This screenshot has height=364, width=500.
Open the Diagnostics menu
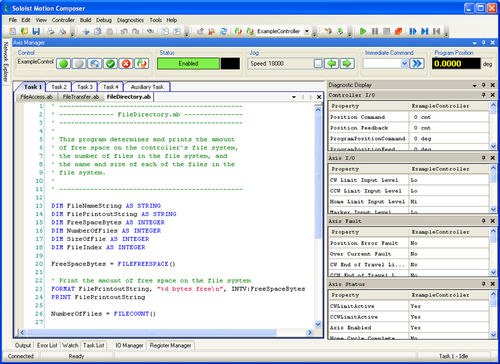pyautogui.click(x=130, y=20)
